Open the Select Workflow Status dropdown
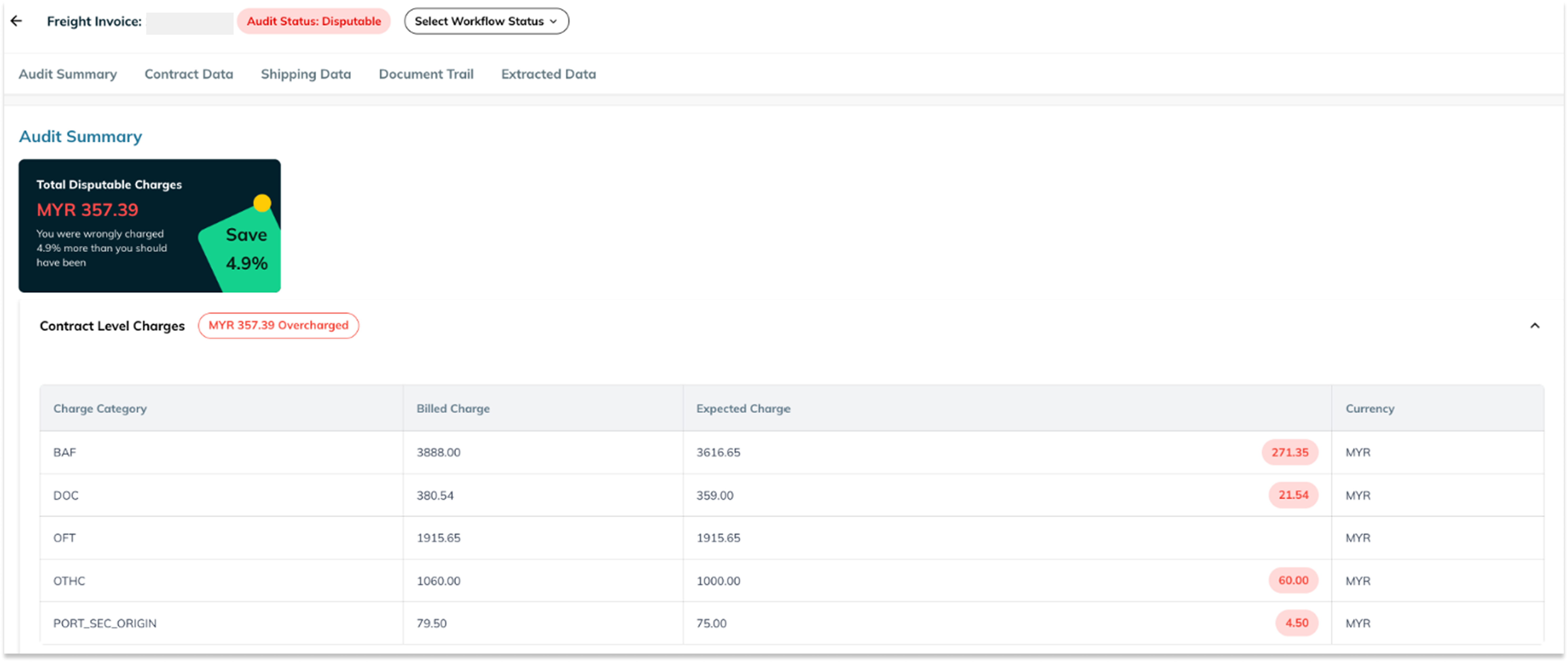Viewport: 1568px width, 662px height. [486, 21]
